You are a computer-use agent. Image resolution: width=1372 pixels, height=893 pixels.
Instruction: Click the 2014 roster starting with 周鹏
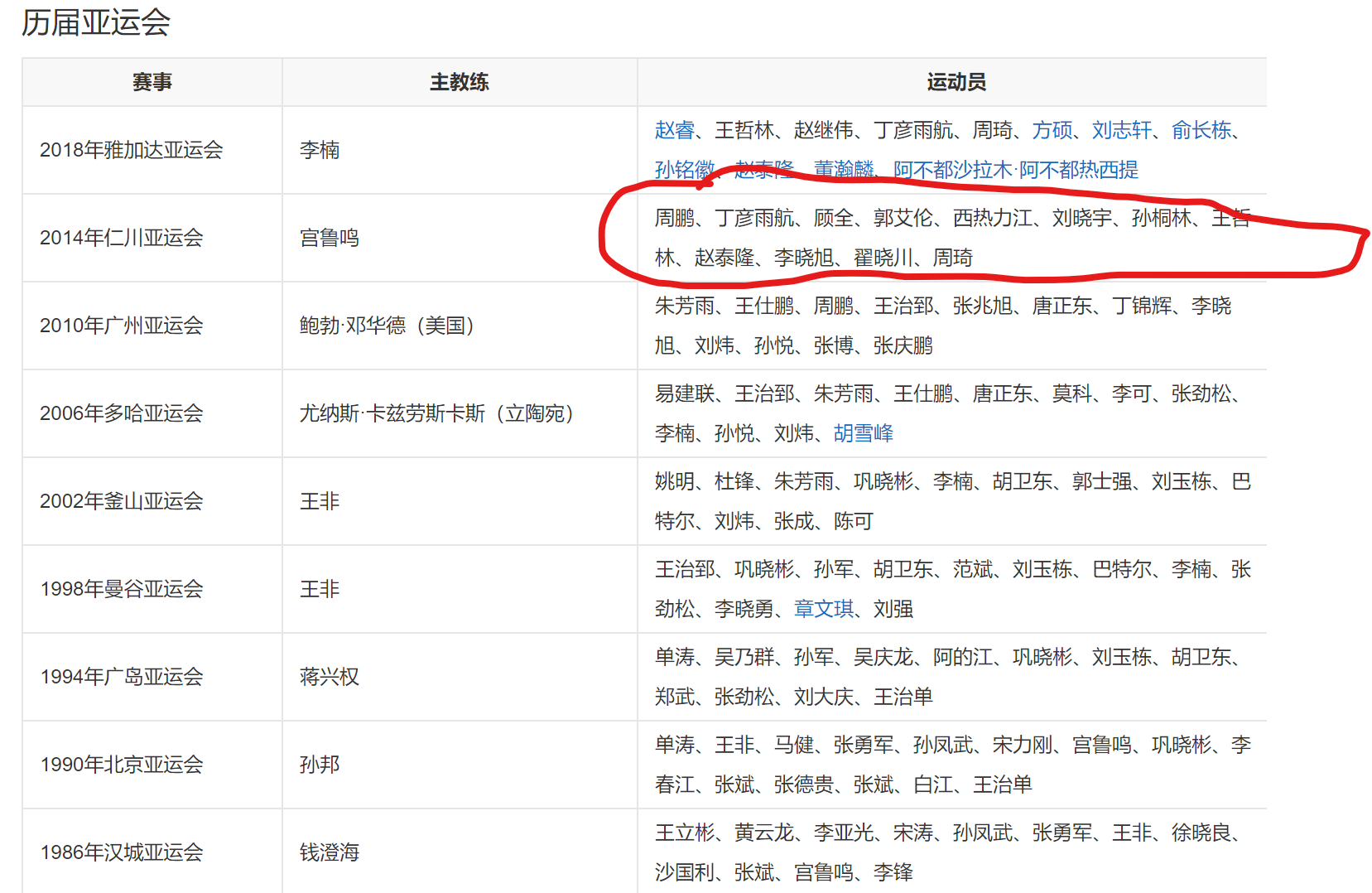[x=952, y=238]
